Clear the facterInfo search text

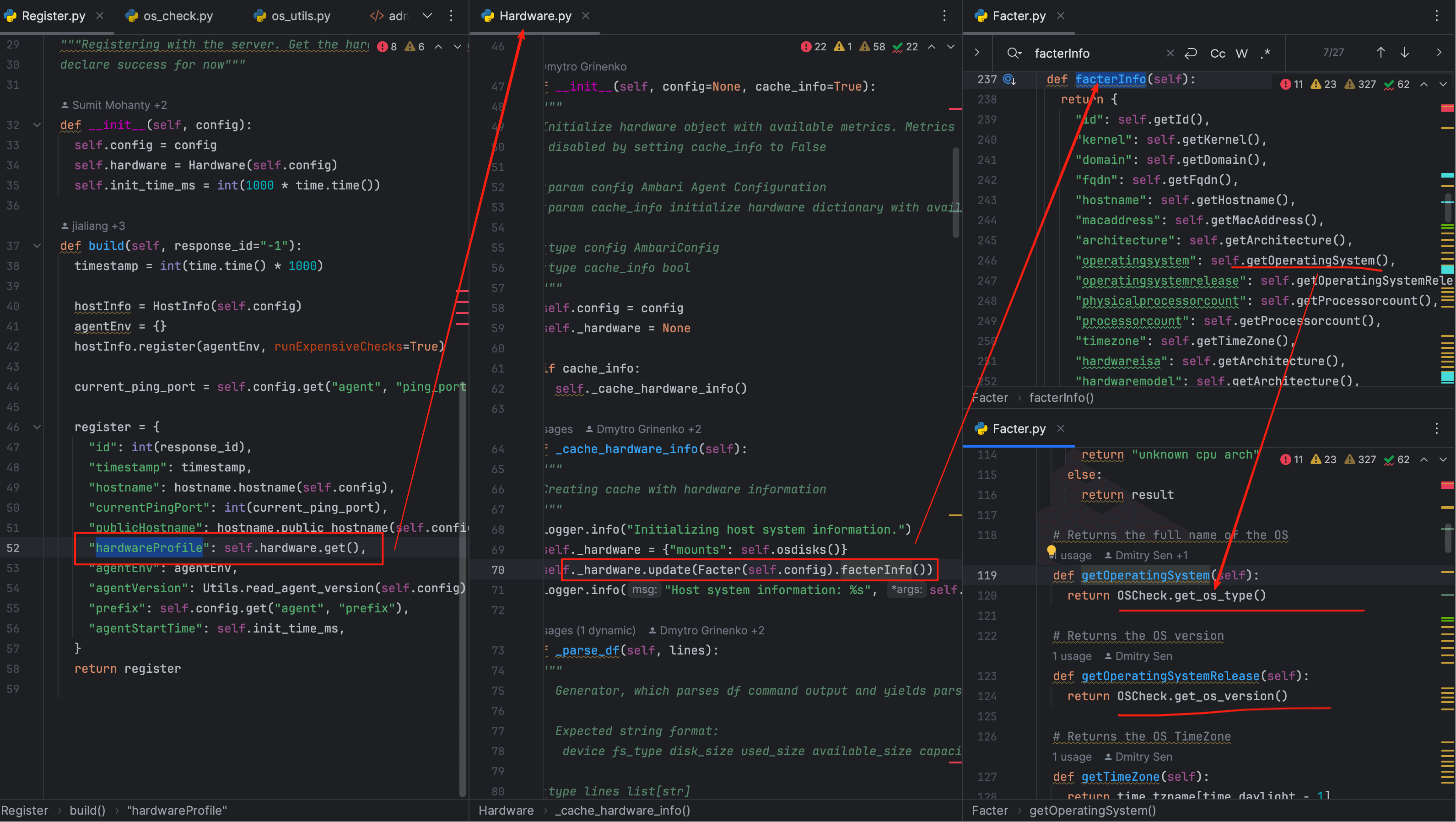(1170, 53)
